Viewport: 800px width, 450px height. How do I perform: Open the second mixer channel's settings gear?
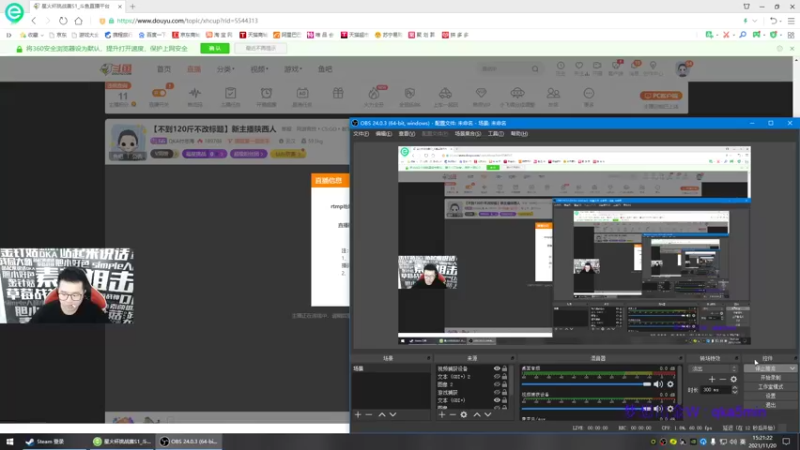point(670,409)
